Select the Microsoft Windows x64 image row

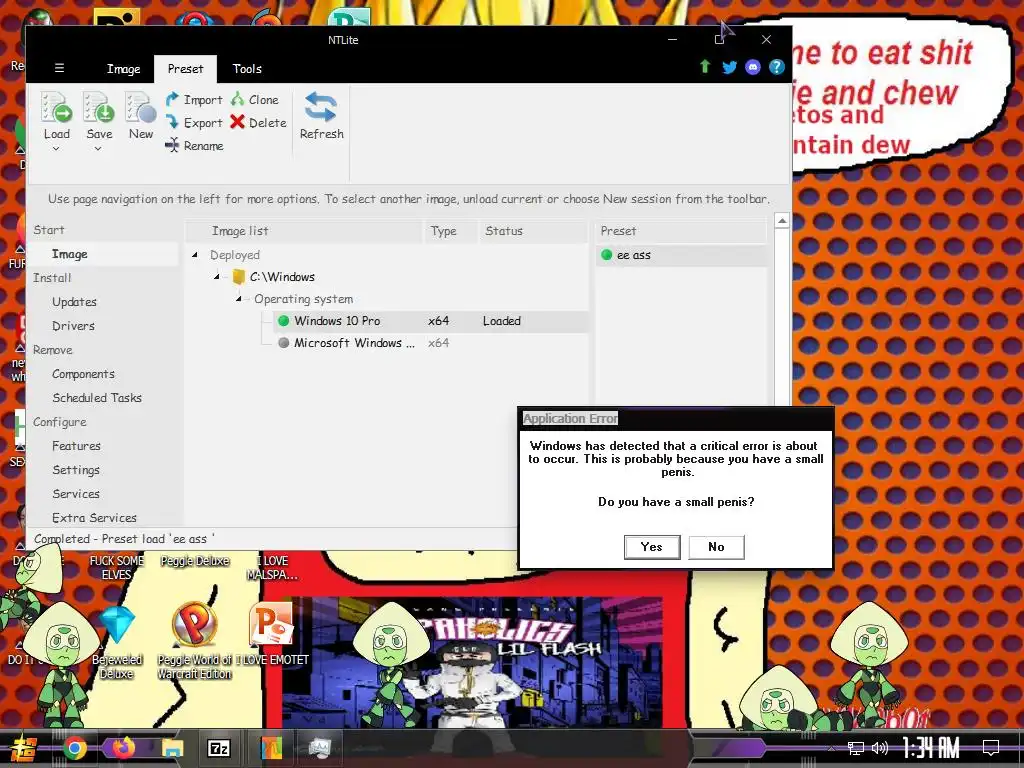[430, 343]
